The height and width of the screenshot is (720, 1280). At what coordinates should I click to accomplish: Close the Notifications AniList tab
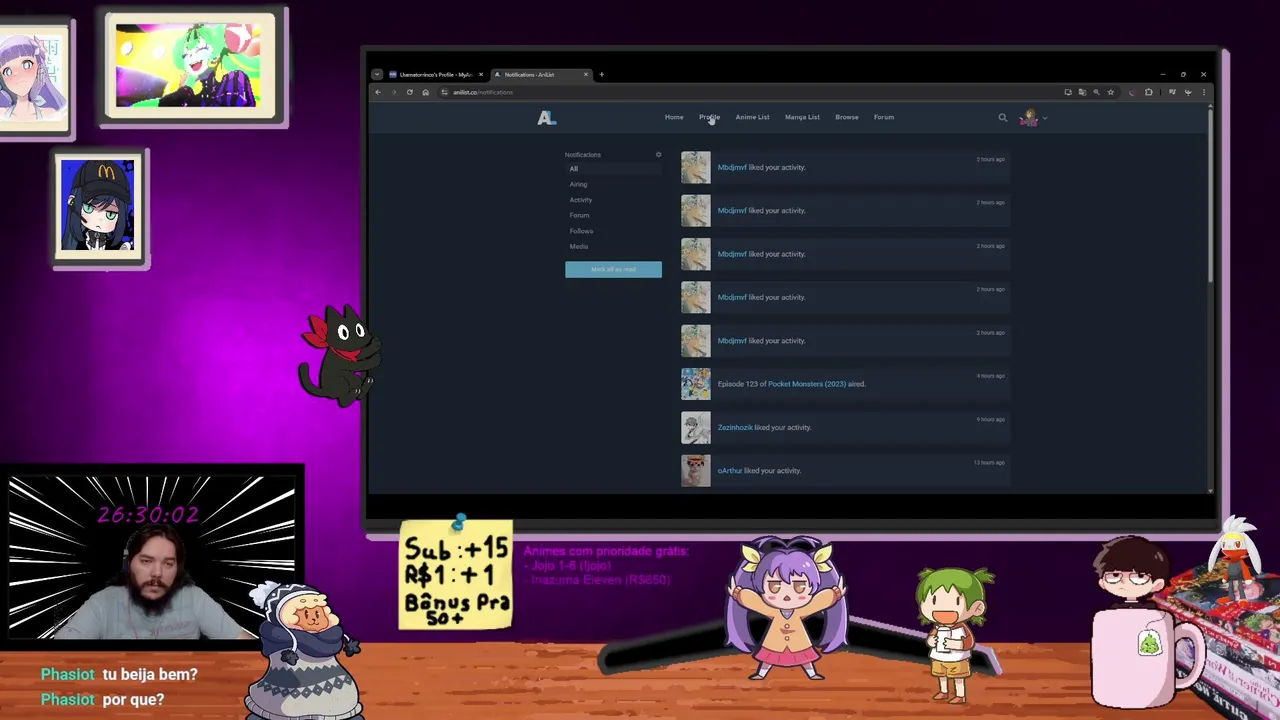click(586, 74)
